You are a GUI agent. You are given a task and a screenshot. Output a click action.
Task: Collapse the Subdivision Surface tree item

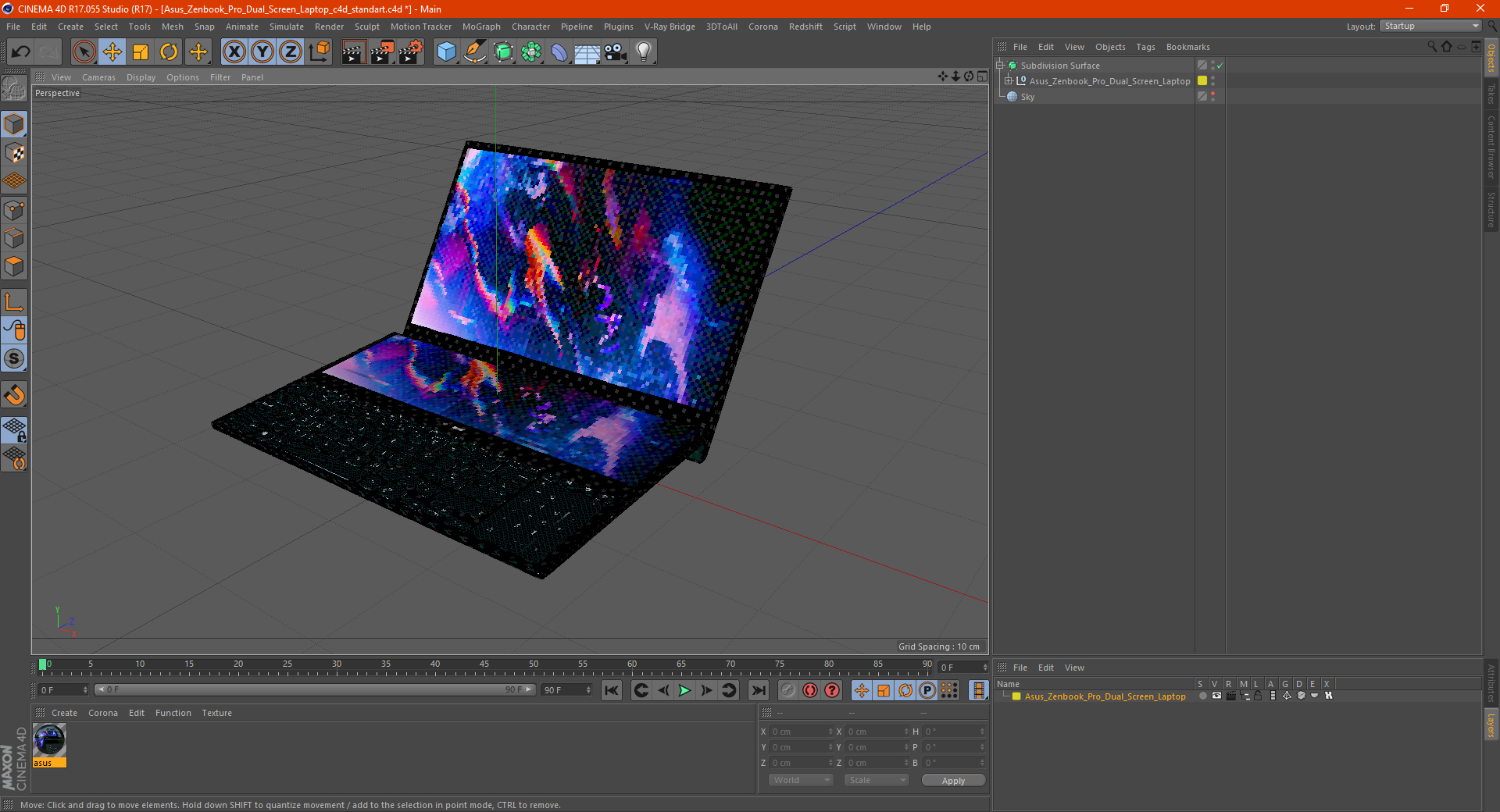pyautogui.click(x=1000, y=66)
